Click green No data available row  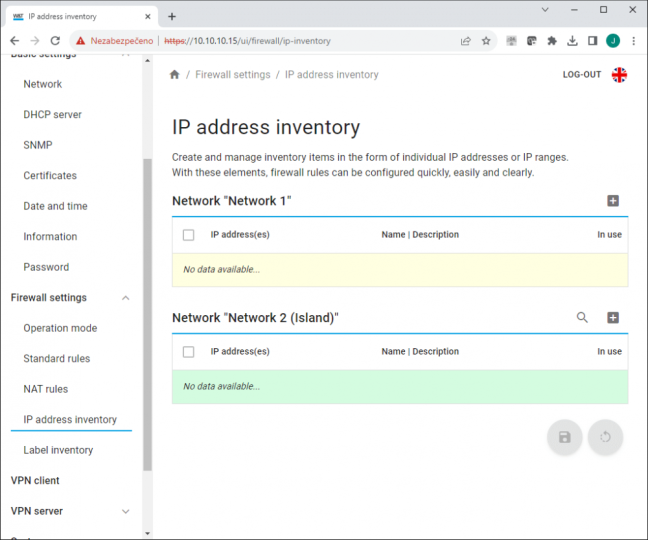(400, 387)
